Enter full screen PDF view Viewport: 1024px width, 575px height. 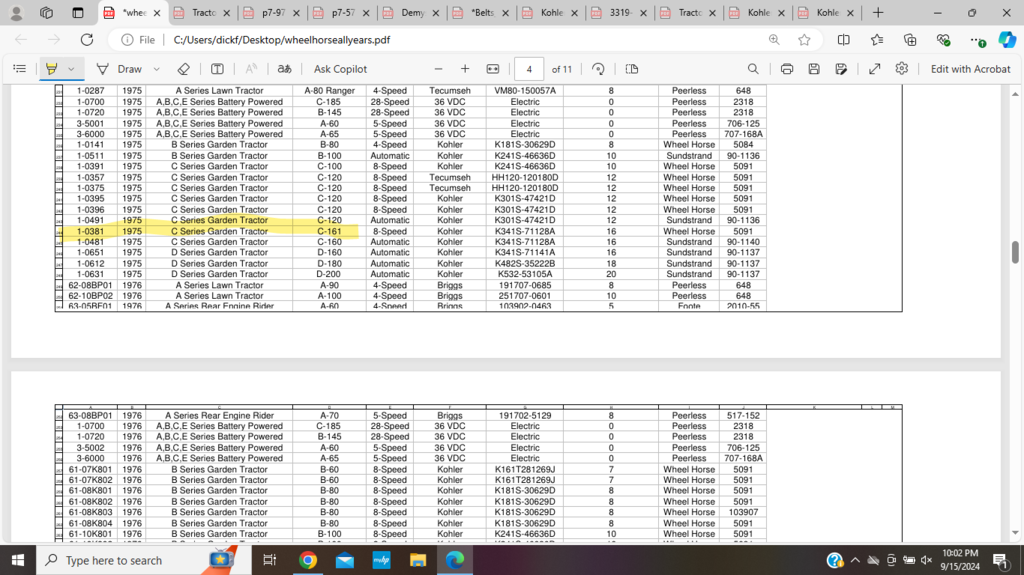(875, 69)
